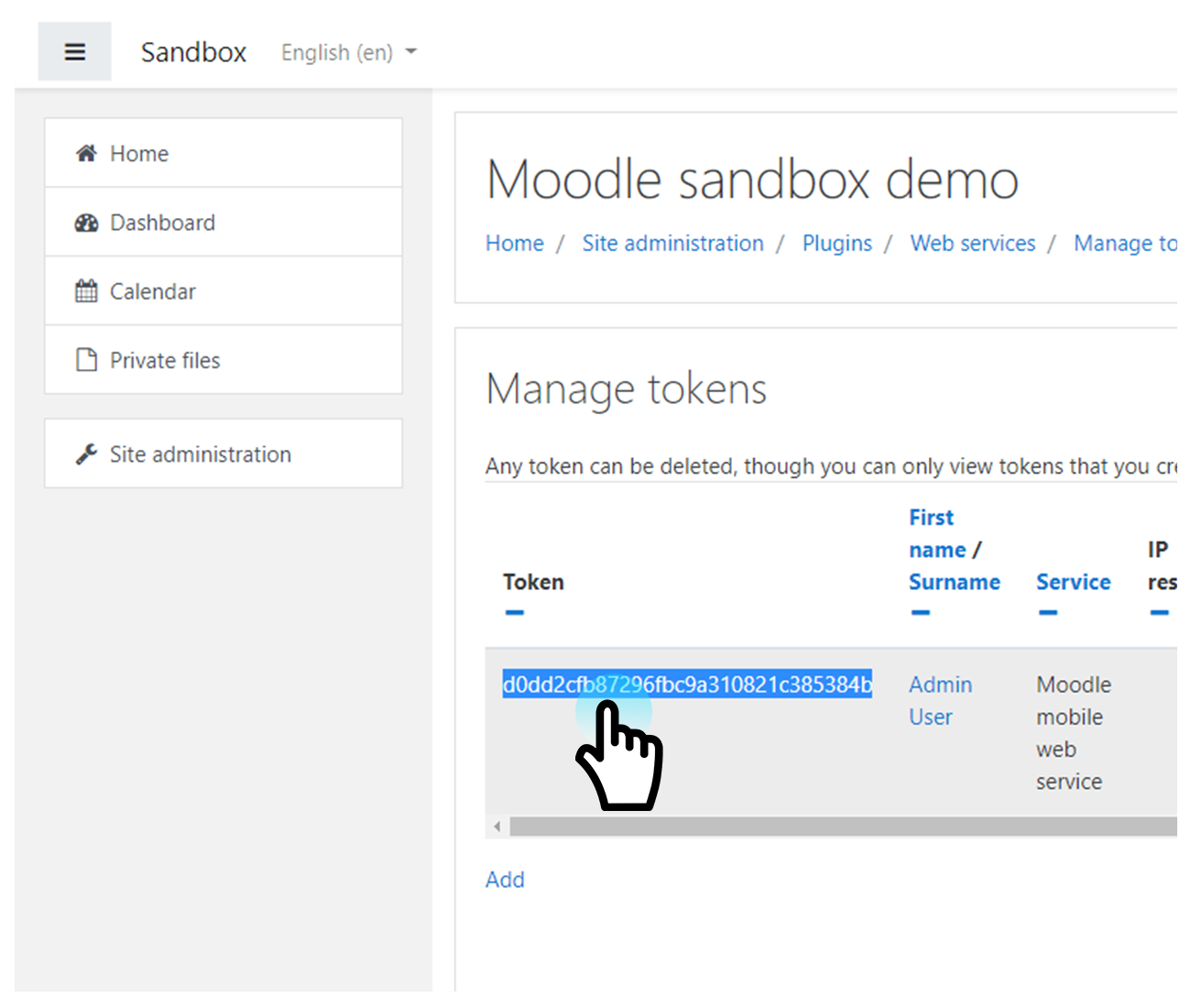Click the Site administration wrench icon
Viewport: 1191px width, 1008px height.
coord(86,455)
